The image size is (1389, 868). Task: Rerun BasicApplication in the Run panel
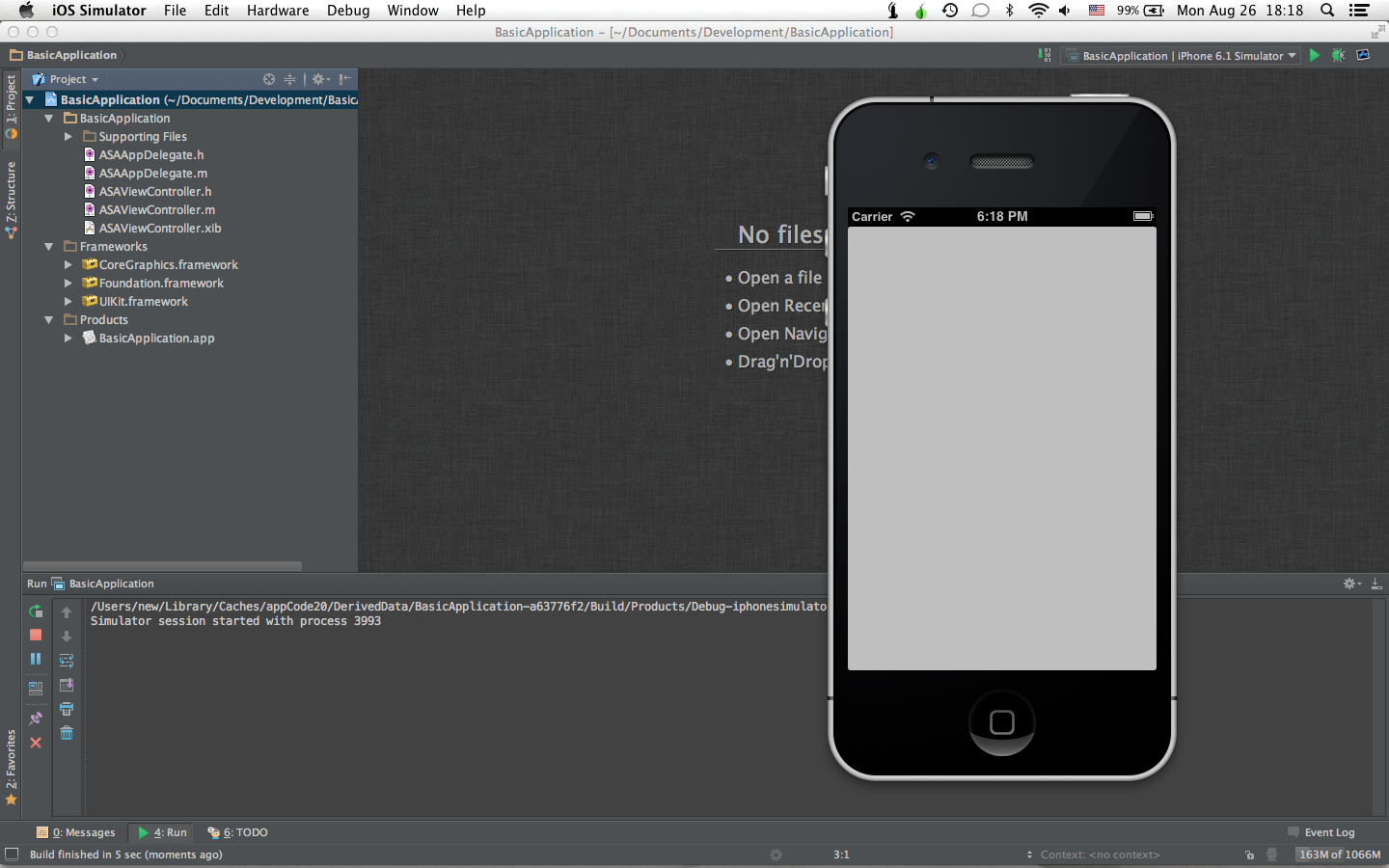[x=36, y=611]
